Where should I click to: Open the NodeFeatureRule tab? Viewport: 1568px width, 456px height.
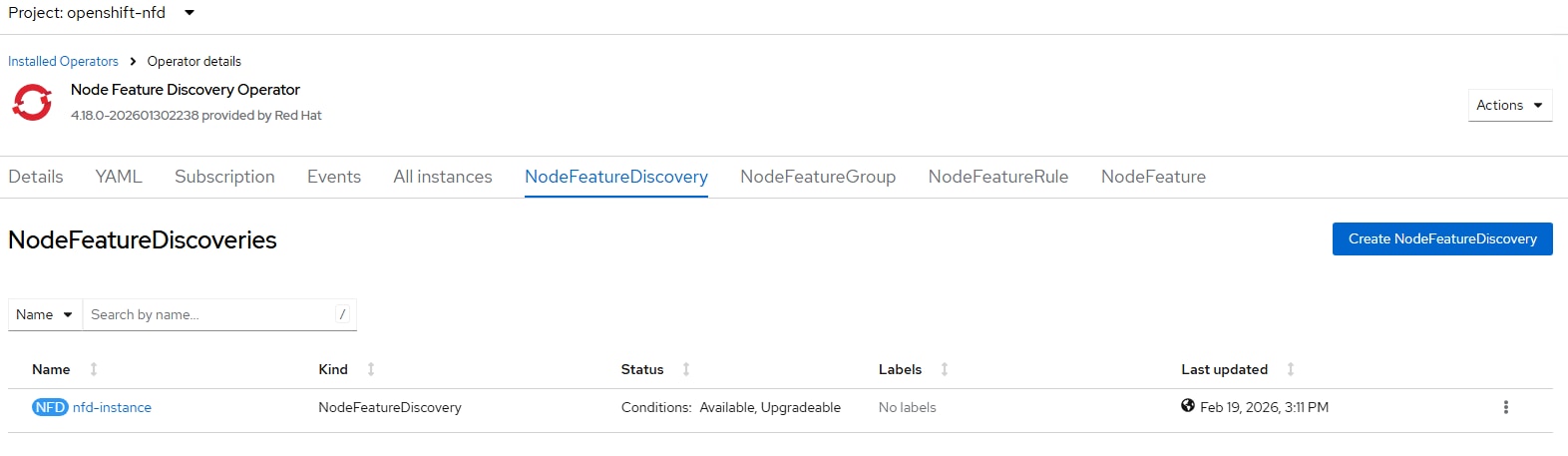pyautogui.click(x=997, y=177)
